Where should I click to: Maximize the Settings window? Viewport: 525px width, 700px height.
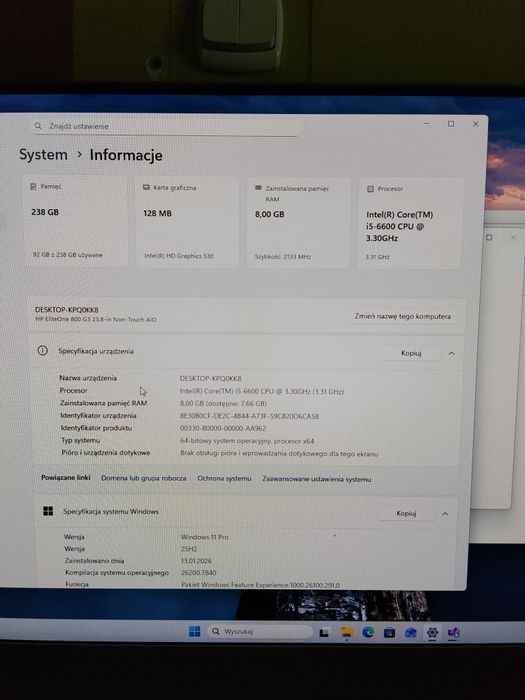(x=451, y=124)
